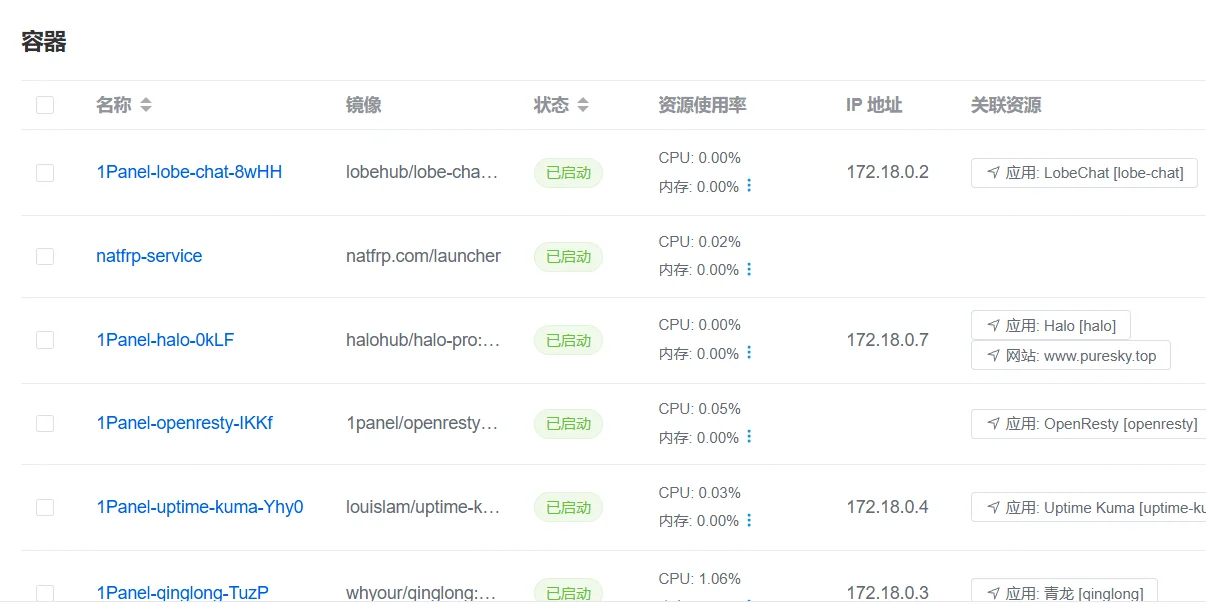
Task: Click image name natfrp.com/launcher
Action: pos(423,256)
